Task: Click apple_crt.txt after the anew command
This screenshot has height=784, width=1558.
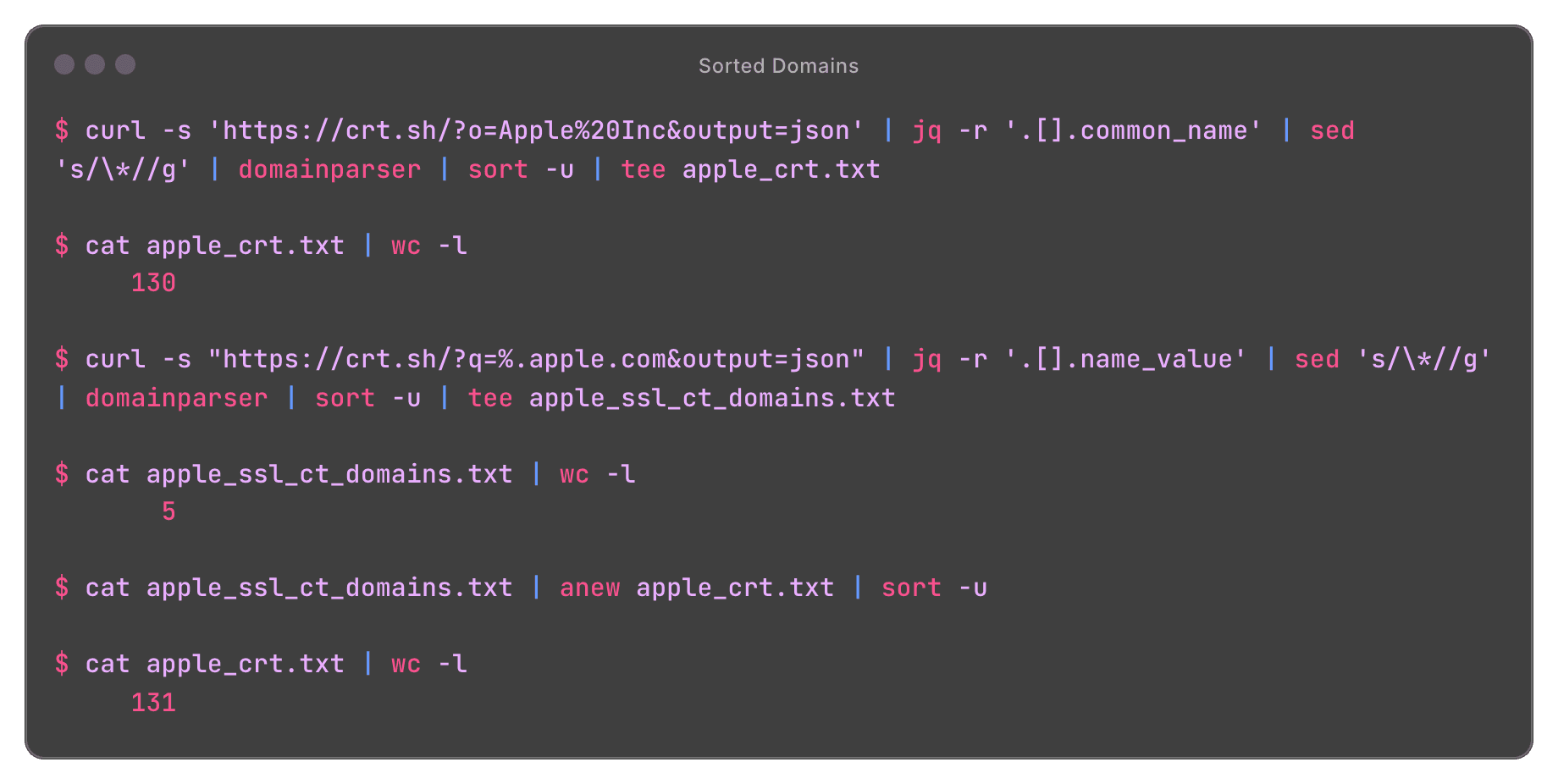Action: [735, 588]
